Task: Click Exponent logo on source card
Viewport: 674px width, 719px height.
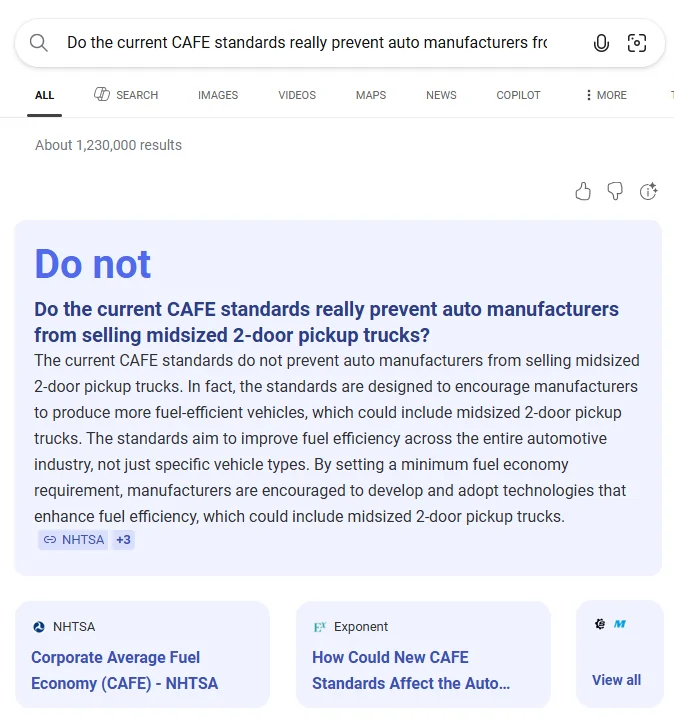Action: coord(320,627)
